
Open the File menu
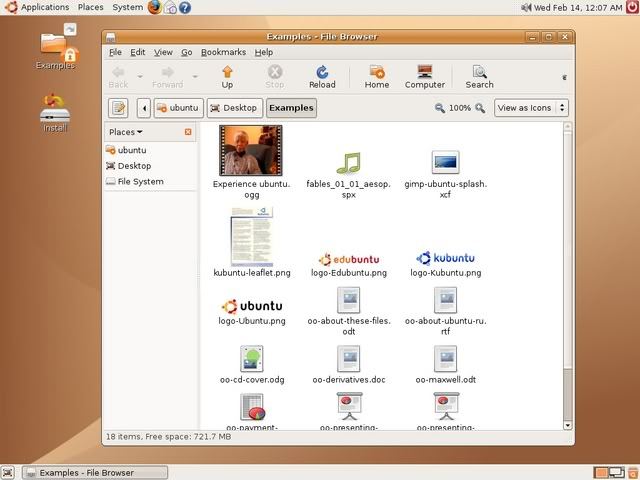click(x=115, y=52)
